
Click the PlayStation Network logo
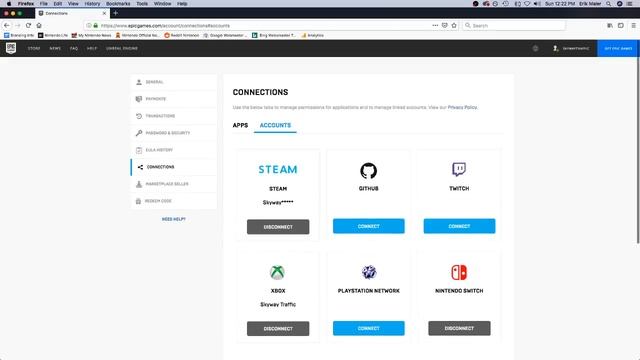369,272
